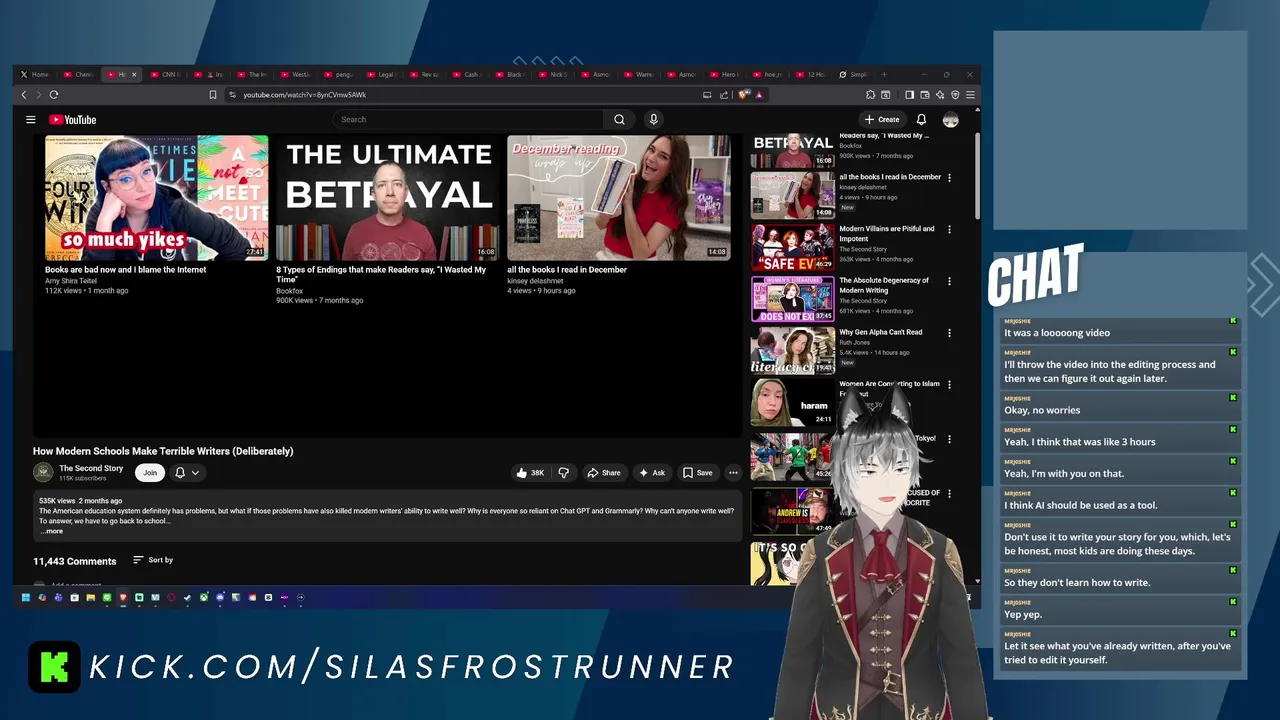
Task: Click the Brave Shields lion icon
Action: (x=743, y=95)
